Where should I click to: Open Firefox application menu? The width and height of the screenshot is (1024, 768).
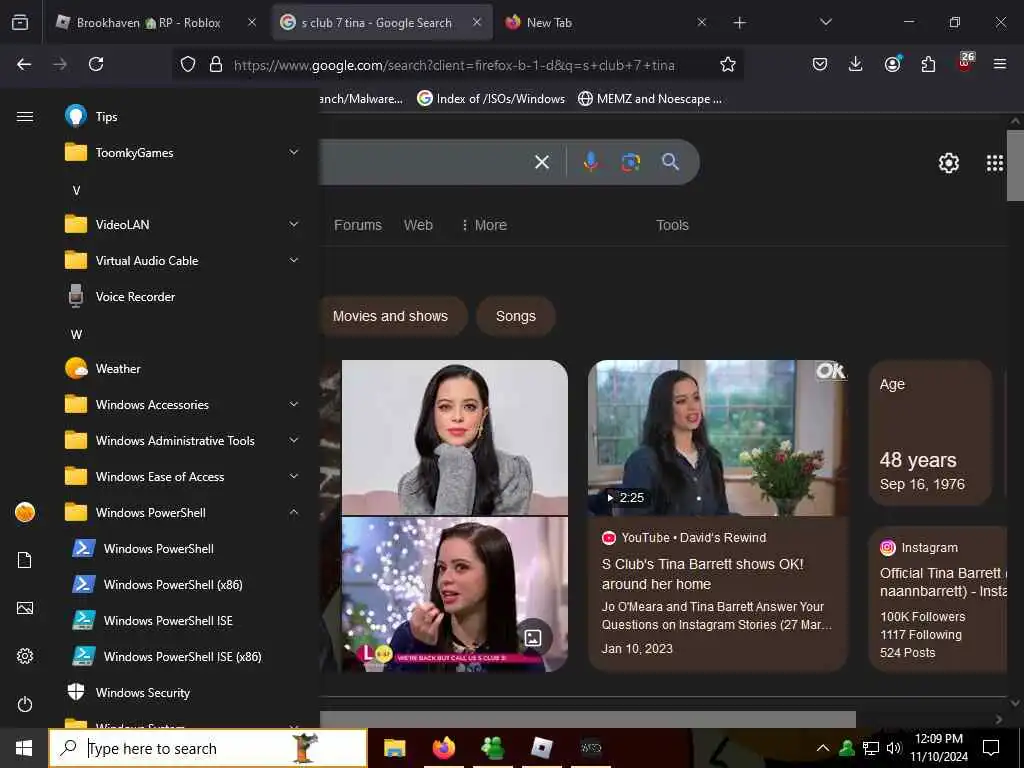(x=999, y=64)
